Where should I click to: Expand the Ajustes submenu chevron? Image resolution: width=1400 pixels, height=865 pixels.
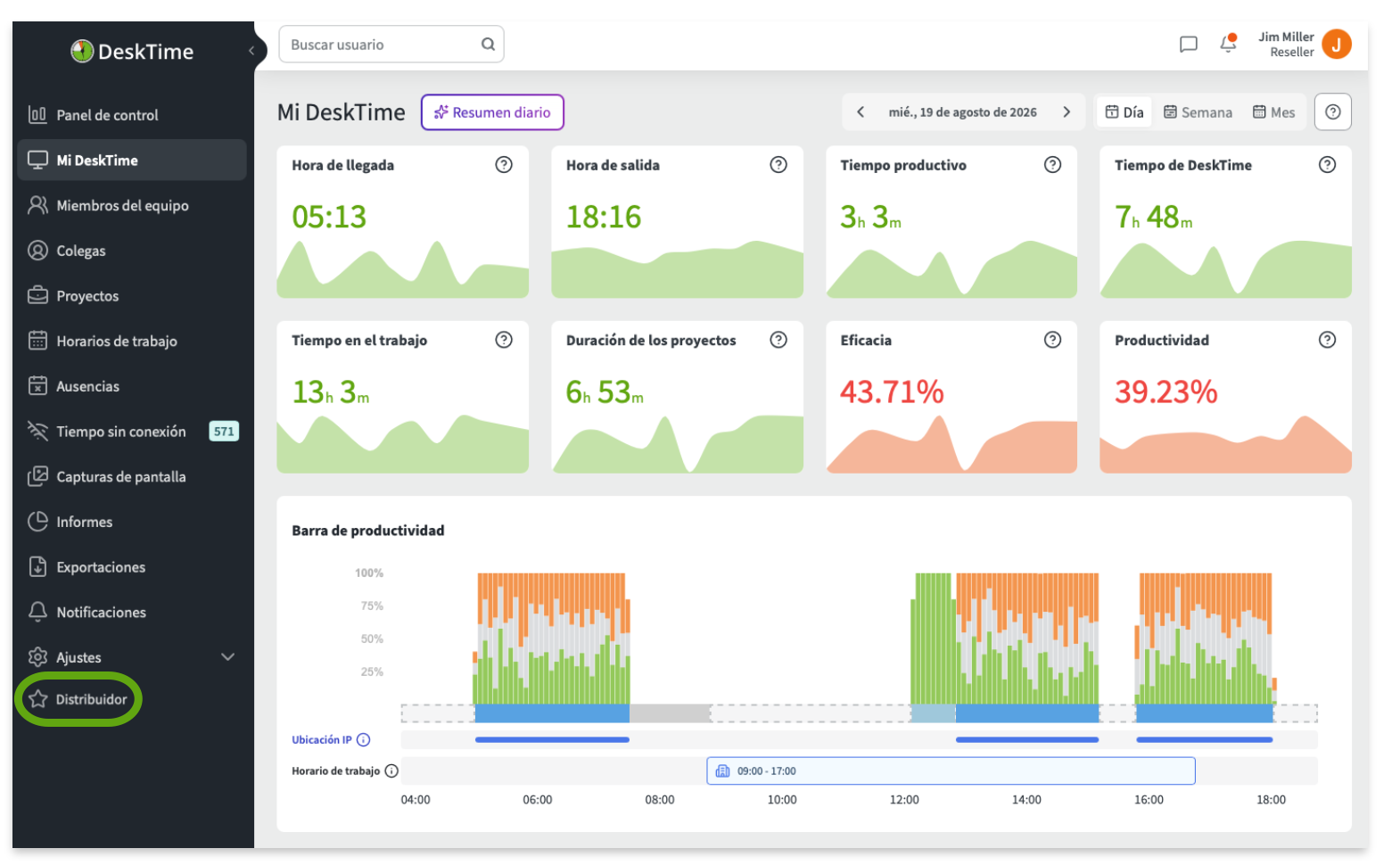(228, 657)
